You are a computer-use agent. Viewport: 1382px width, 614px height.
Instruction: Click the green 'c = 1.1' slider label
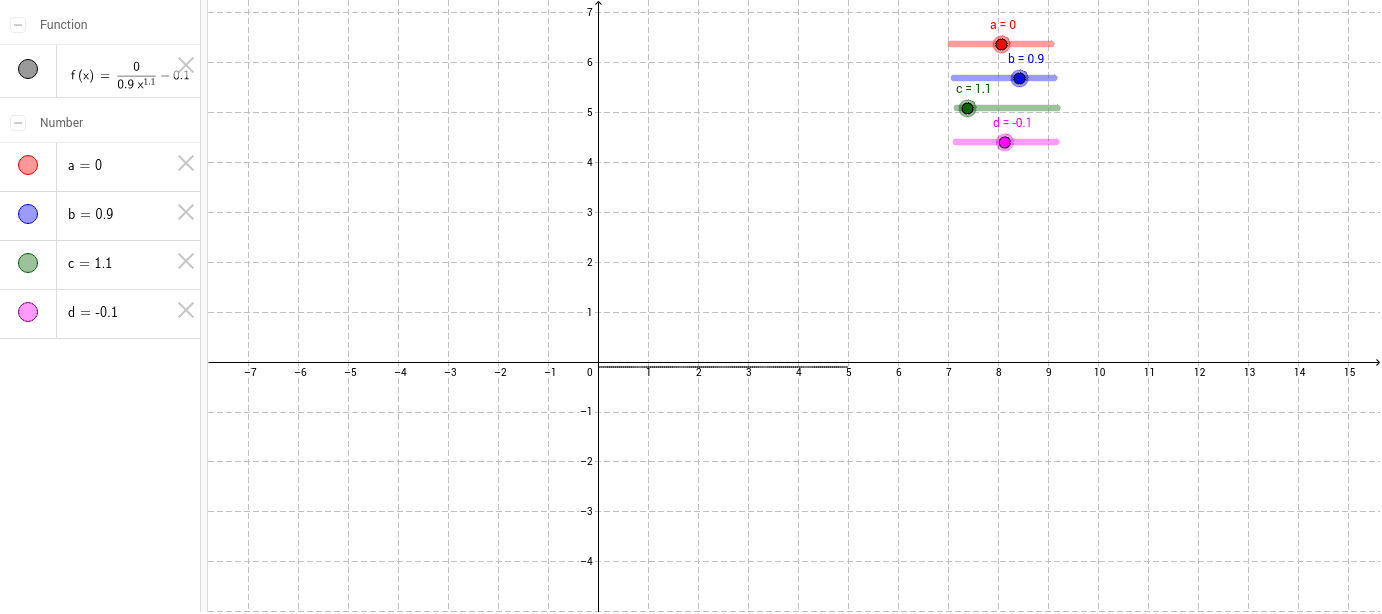[973, 89]
